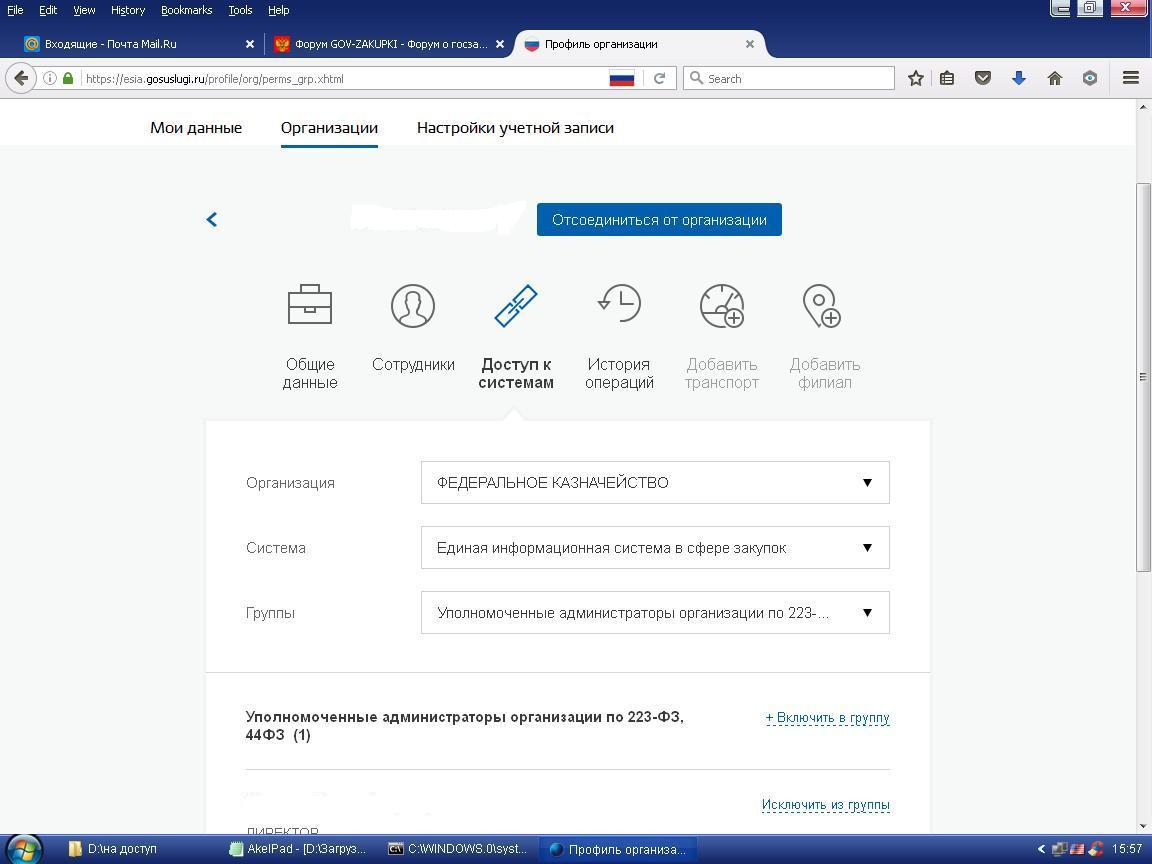1152x864 pixels.
Task: Select the Доступ к системам chain icon
Action: [516, 306]
